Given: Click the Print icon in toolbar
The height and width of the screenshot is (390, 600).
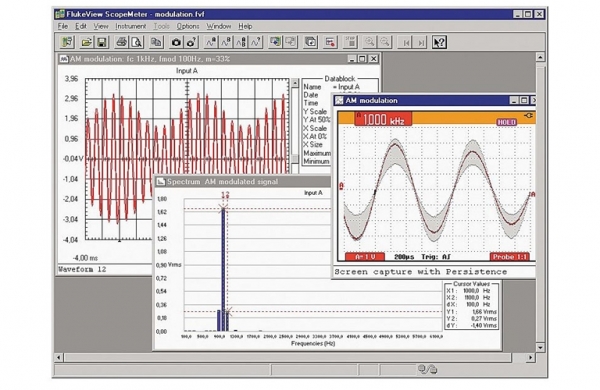Looking at the screenshot, I should (x=122, y=42).
